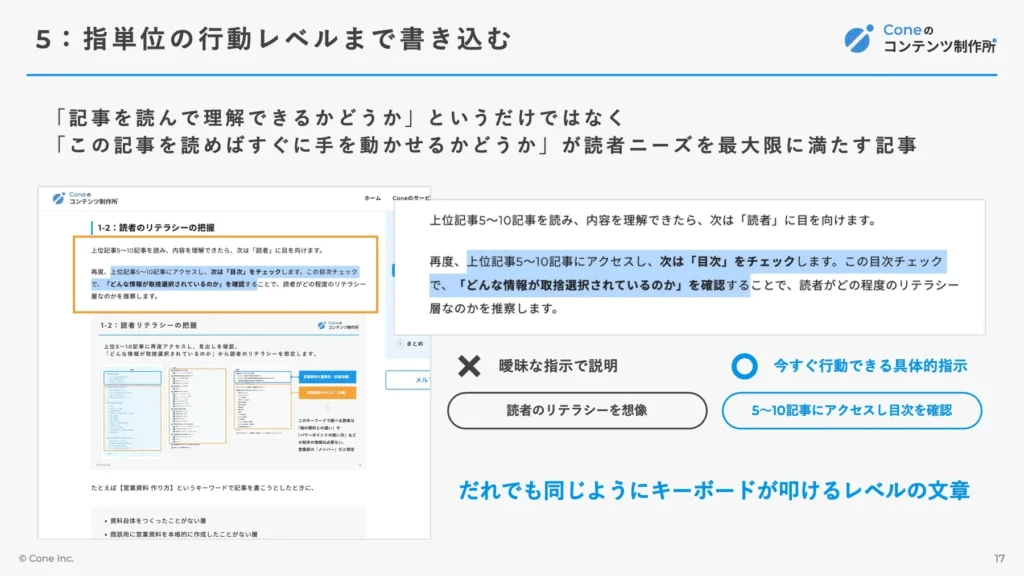Click the blue circle mark icon
1024x576 pixels.
point(744,366)
